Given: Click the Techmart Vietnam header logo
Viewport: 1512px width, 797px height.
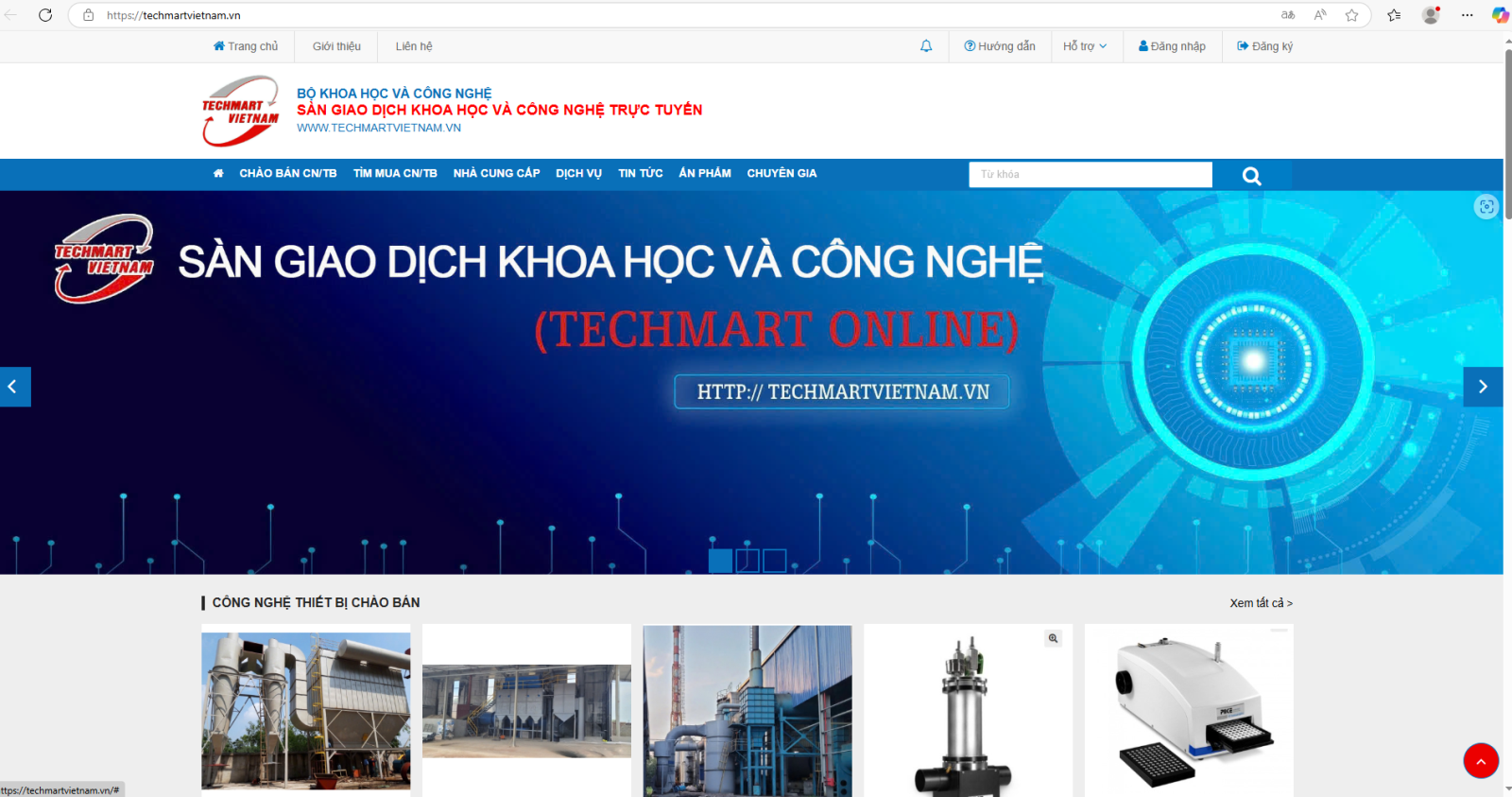Looking at the screenshot, I should tap(240, 111).
